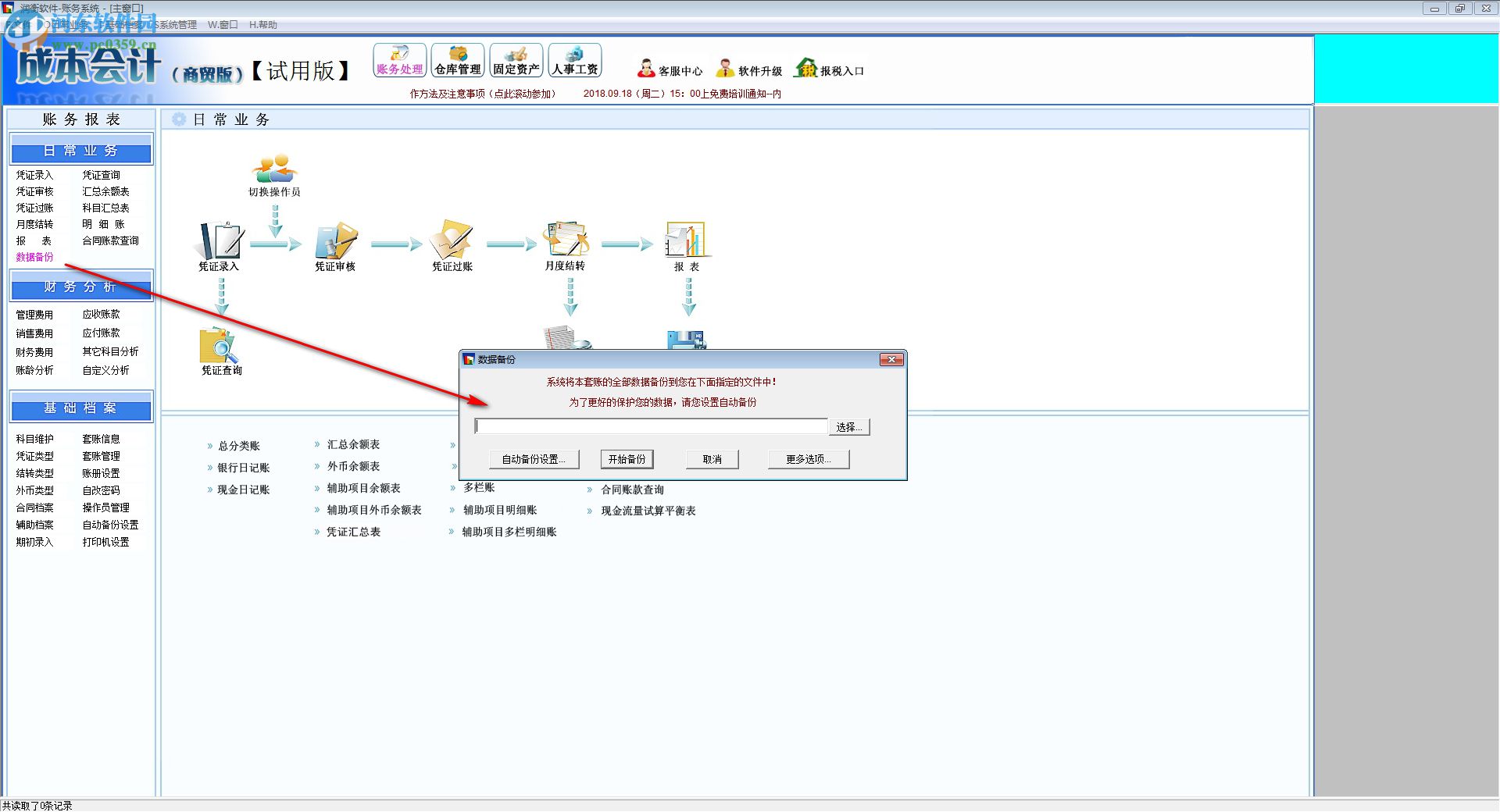Select the 基础档案 sidebar section
1500x812 pixels.
81,408
